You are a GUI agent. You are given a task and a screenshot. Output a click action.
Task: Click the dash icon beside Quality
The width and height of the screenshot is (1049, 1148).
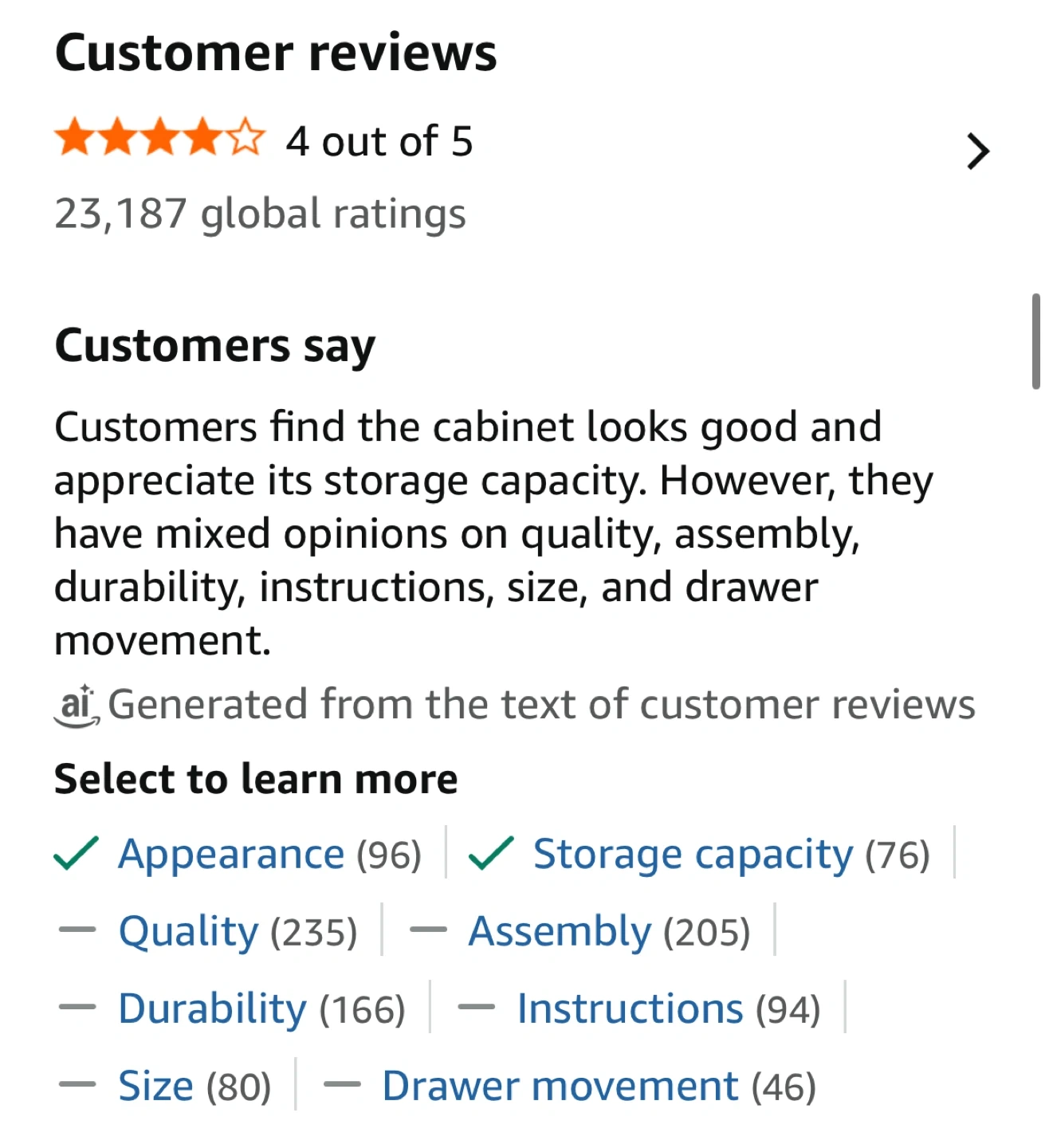click(x=77, y=930)
